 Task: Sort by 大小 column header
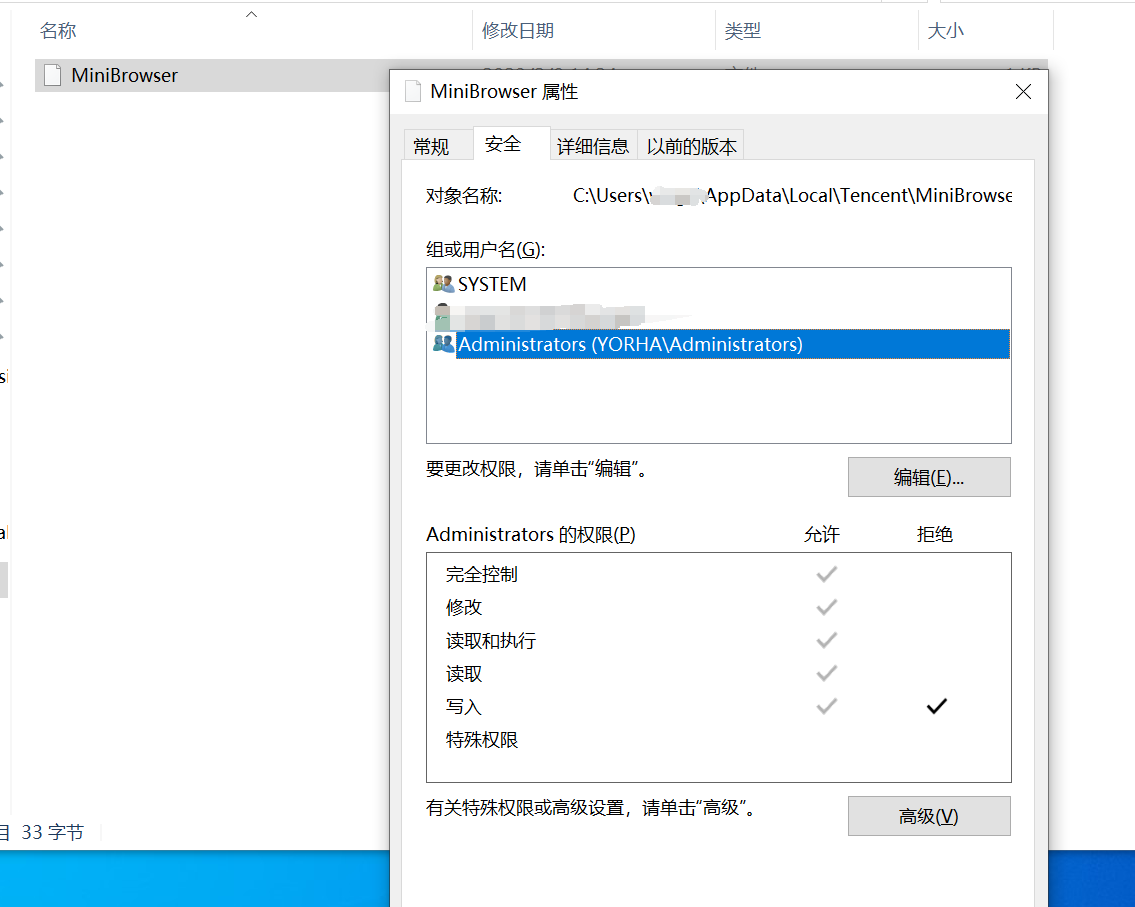pyautogui.click(x=945, y=30)
